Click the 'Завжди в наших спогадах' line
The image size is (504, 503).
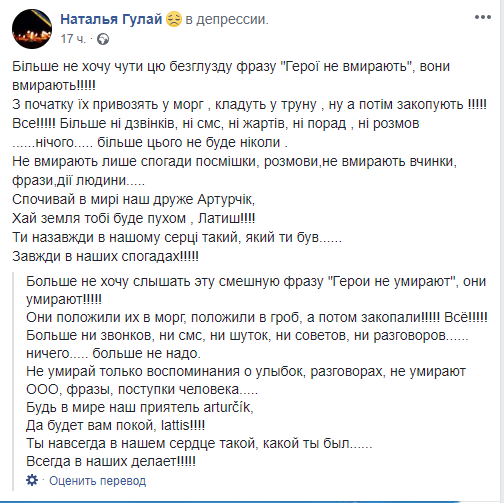click(105, 256)
